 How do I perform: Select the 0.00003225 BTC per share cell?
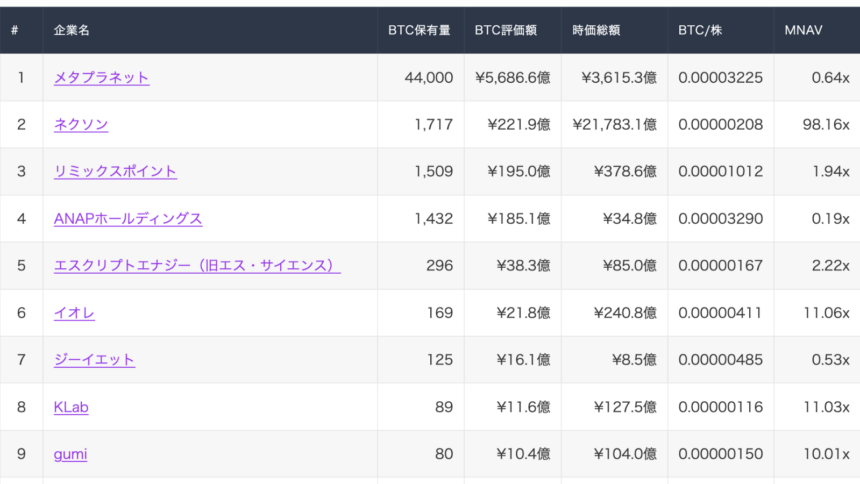pos(720,77)
